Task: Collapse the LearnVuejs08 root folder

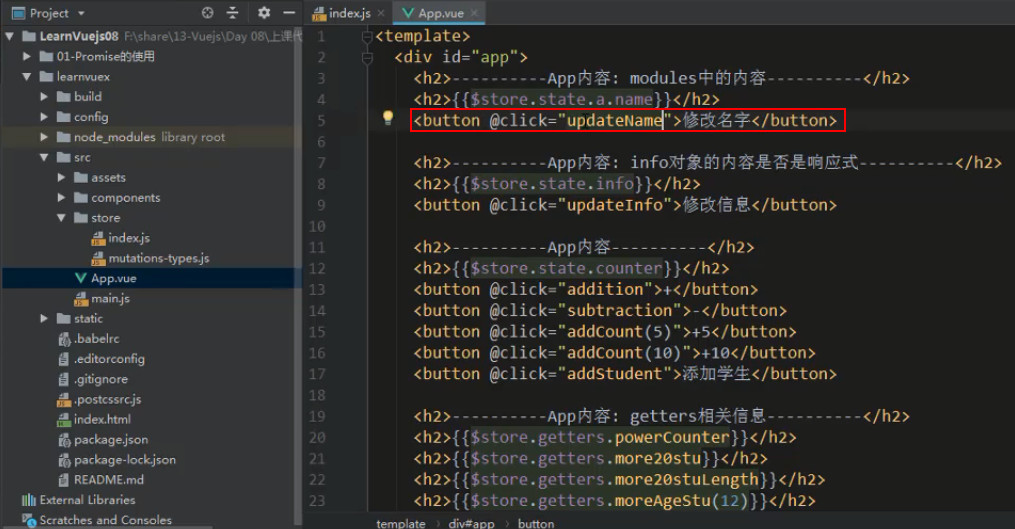Action: pyautogui.click(x=10, y=36)
